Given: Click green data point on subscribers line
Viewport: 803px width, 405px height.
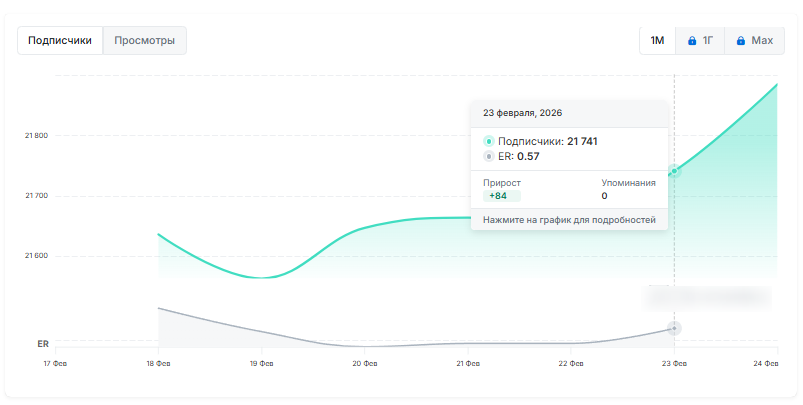Looking at the screenshot, I should tap(674, 171).
